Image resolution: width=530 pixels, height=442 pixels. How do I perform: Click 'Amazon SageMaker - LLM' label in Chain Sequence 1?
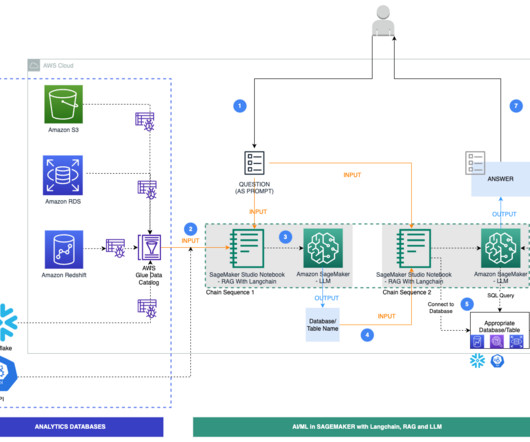pyautogui.click(x=323, y=277)
